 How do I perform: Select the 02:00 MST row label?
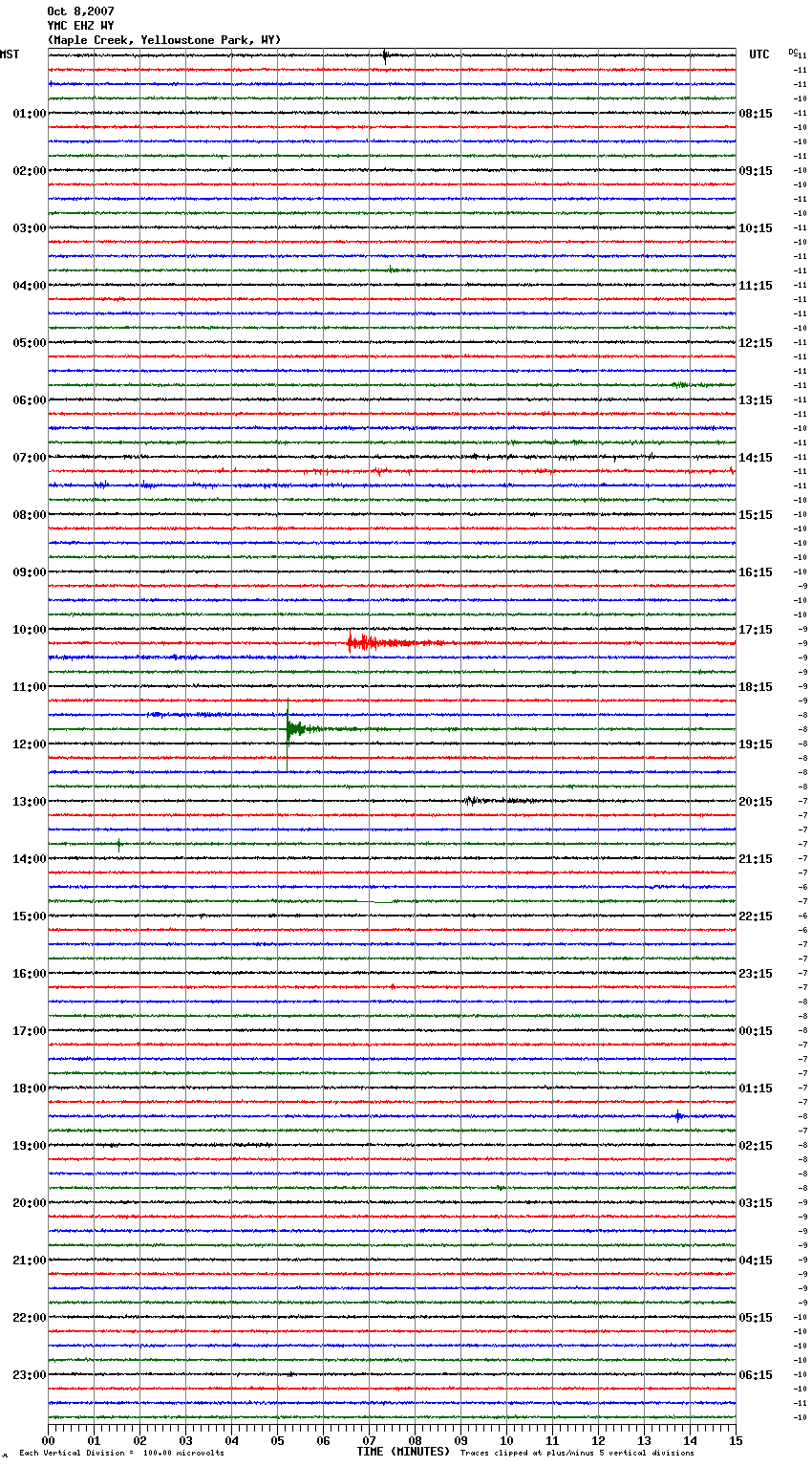click(30, 171)
